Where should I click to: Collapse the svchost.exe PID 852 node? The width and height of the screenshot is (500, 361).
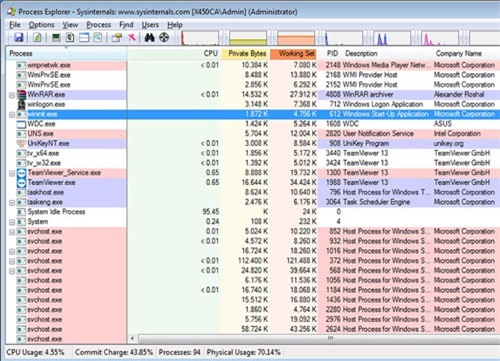(12, 232)
